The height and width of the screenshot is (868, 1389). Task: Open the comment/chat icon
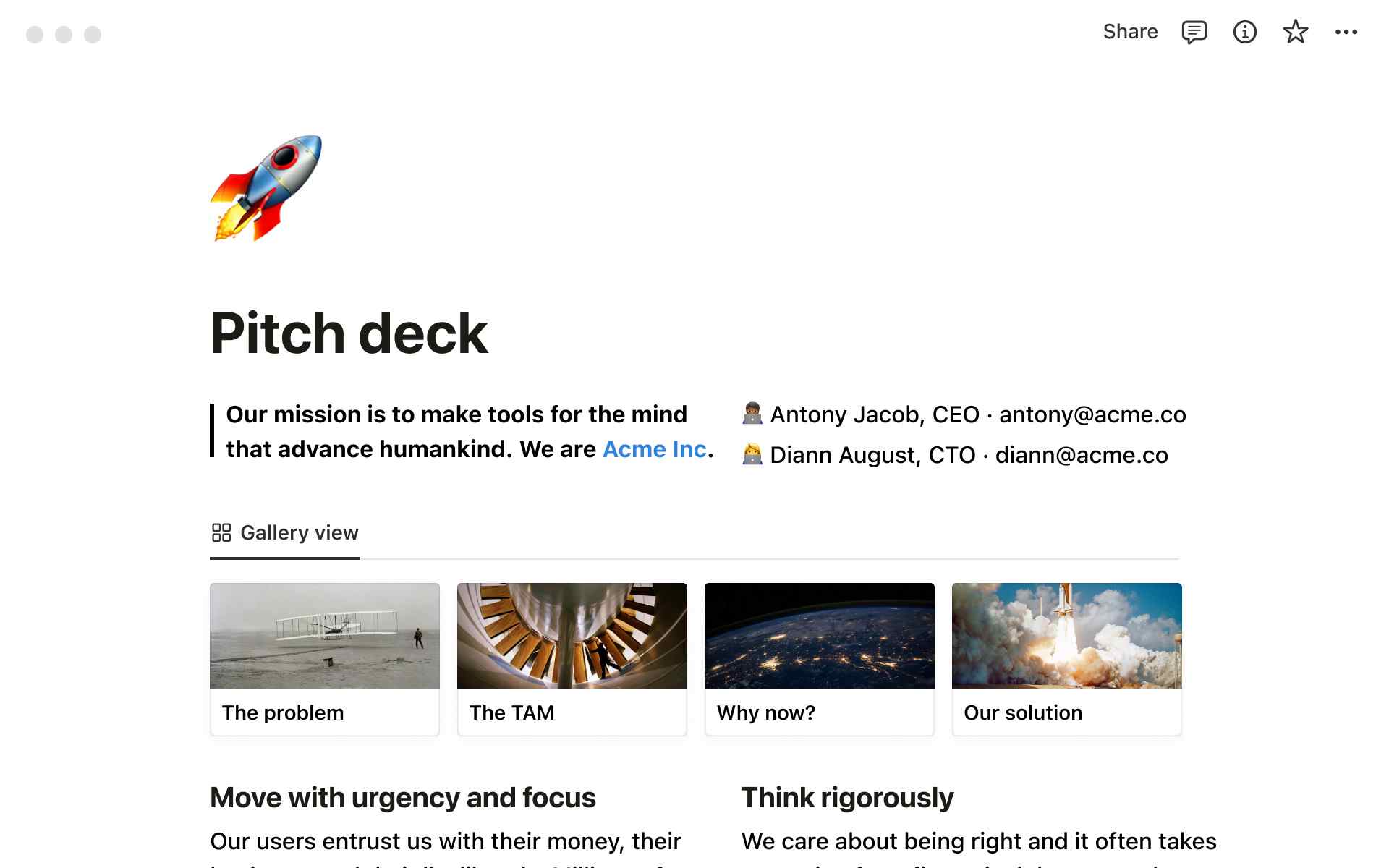[x=1195, y=32]
